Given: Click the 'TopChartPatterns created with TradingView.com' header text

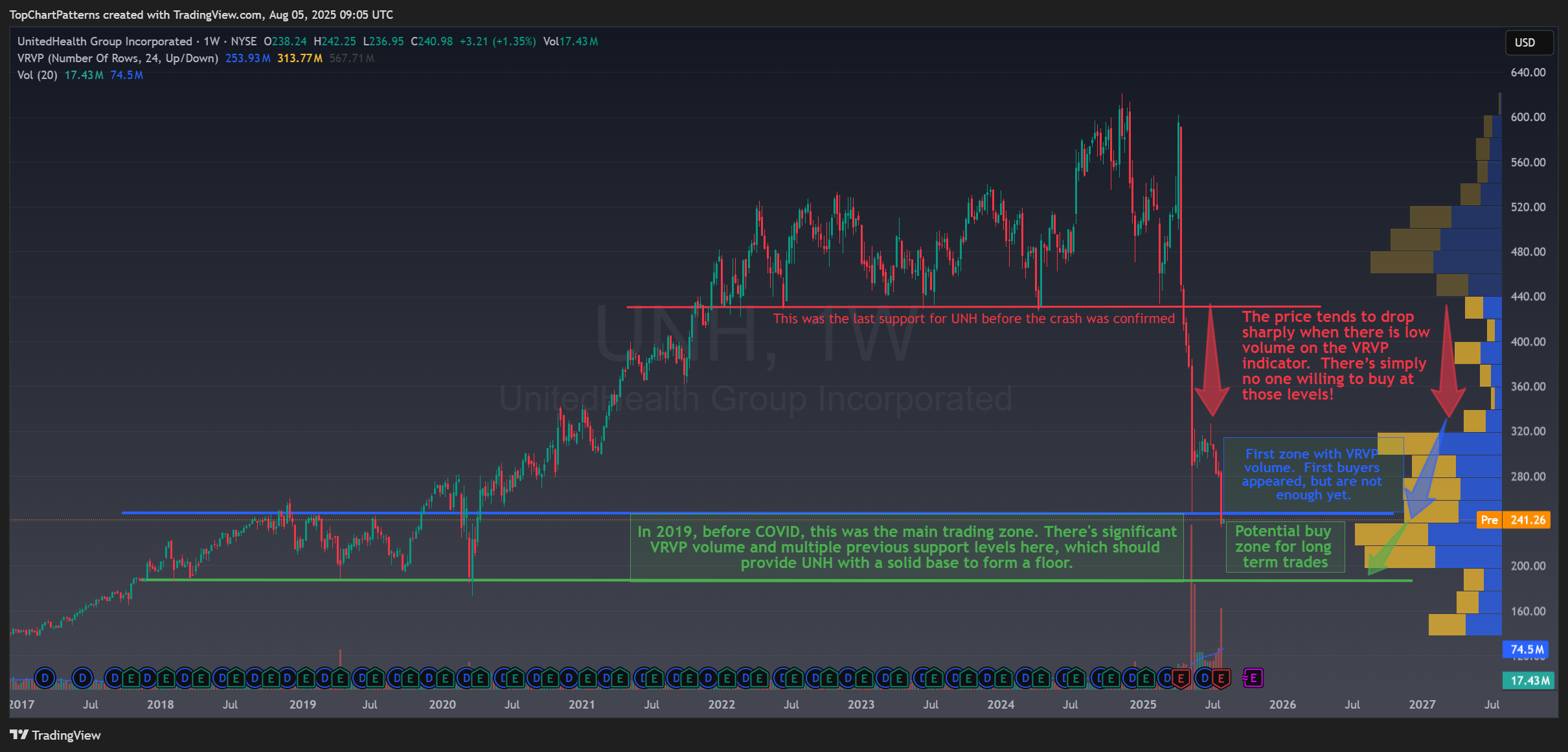Looking at the screenshot, I should (201, 15).
